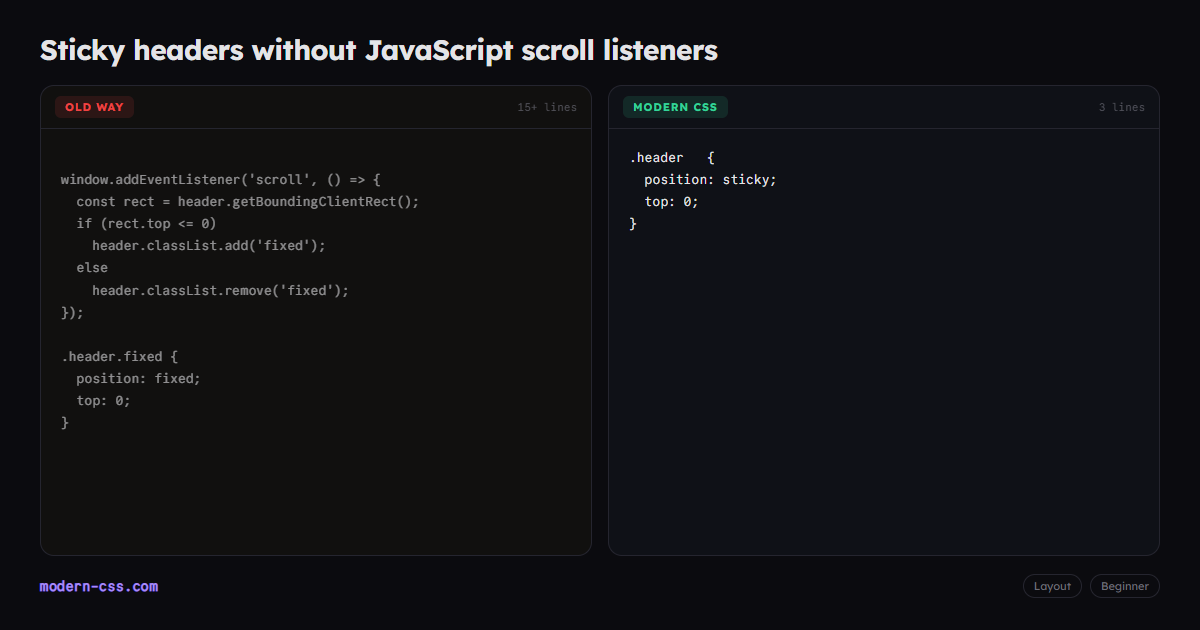The height and width of the screenshot is (630, 1200).
Task: Click the '.header.fixed {' selector line
Action: [120, 356]
